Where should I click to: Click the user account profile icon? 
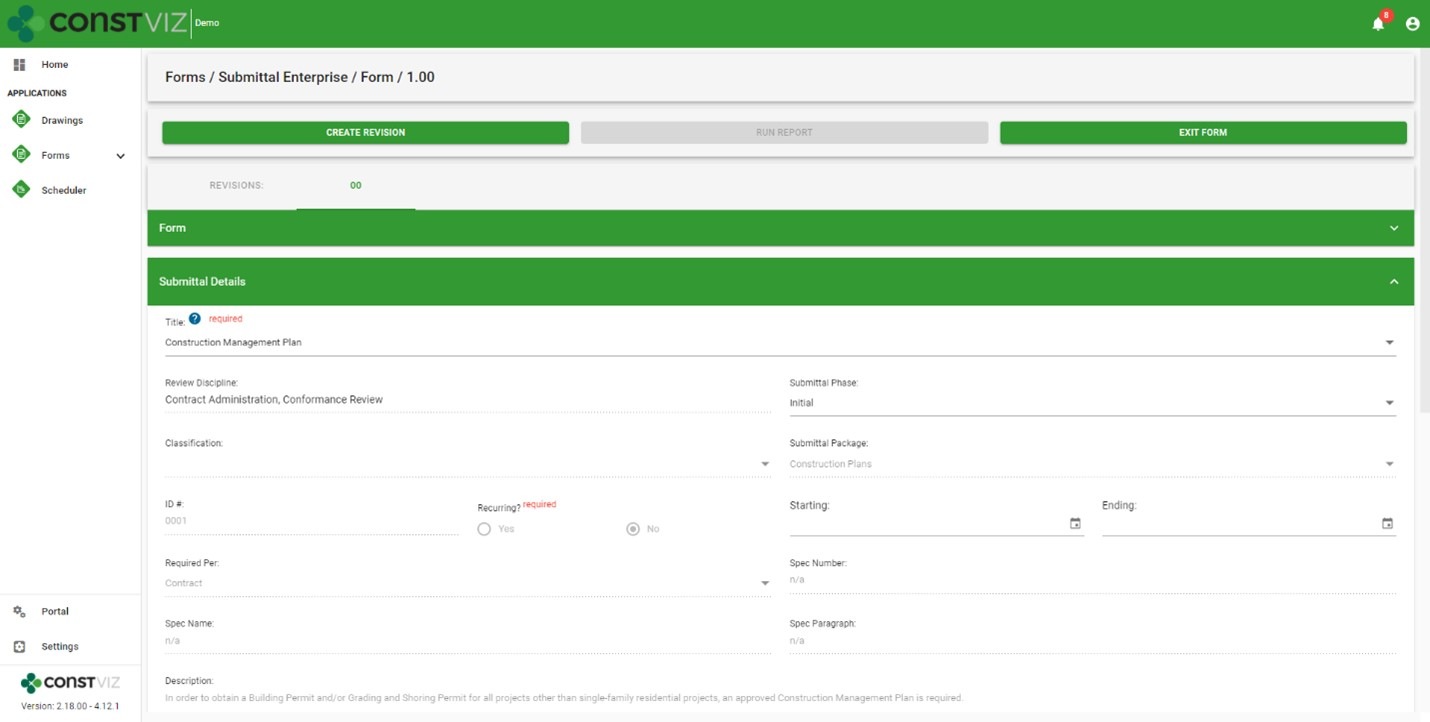[1412, 24]
